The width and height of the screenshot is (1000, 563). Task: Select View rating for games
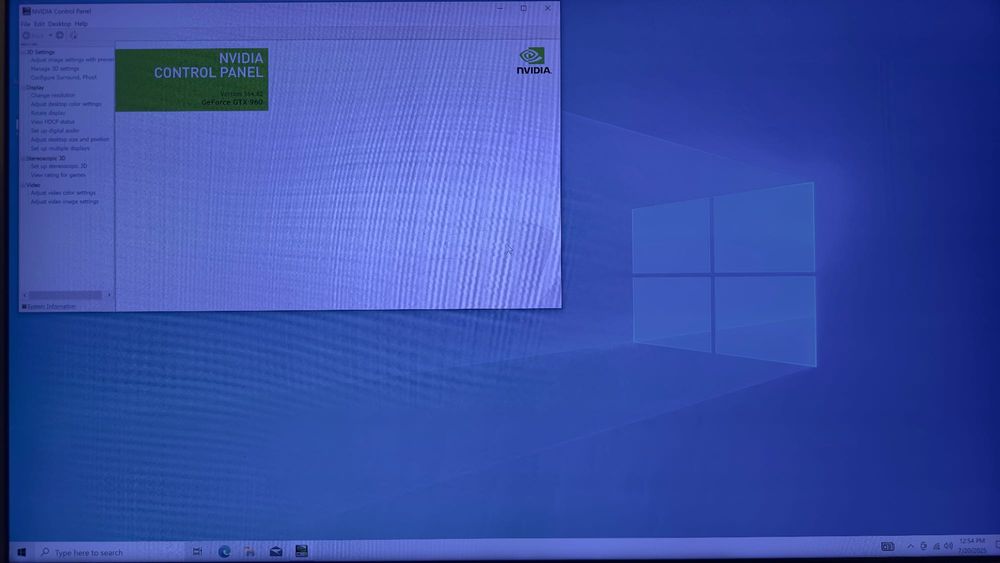(58, 175)
